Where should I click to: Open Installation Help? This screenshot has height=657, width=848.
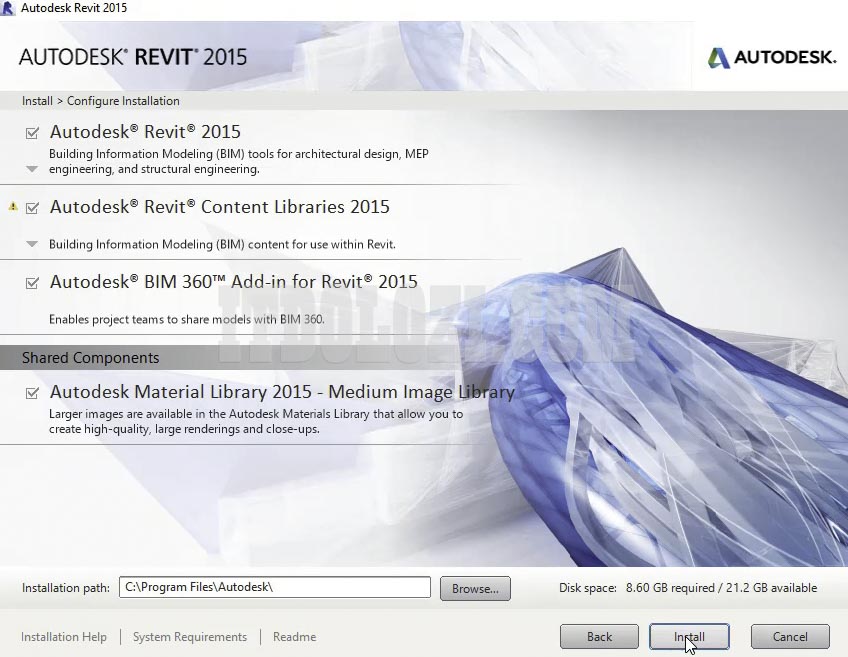[x=64, y=636]
